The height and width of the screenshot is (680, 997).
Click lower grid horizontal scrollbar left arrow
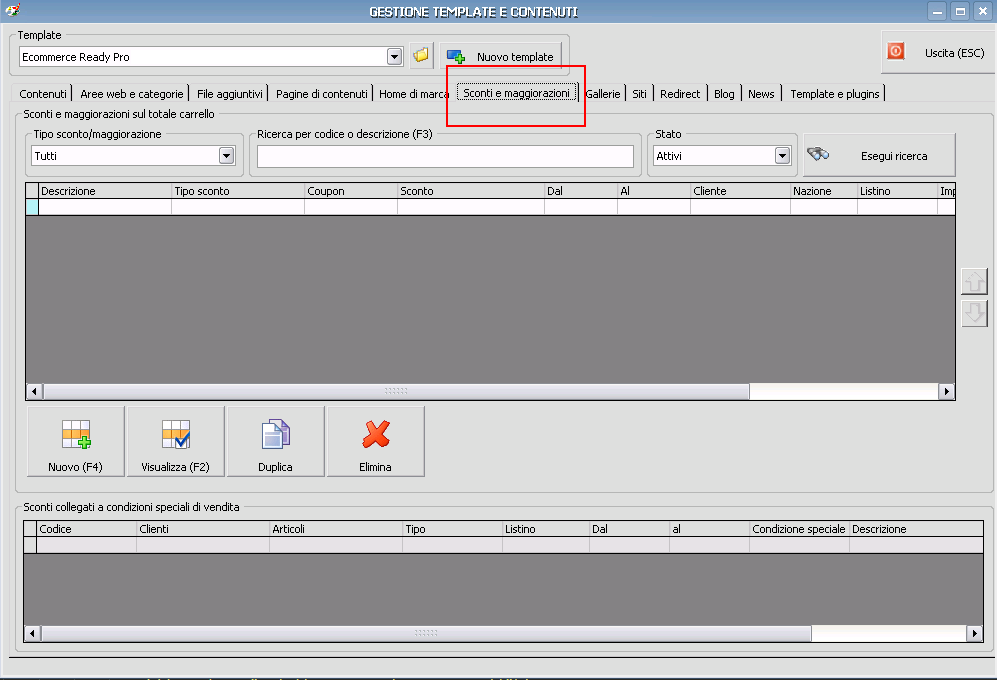coord(32,633)
